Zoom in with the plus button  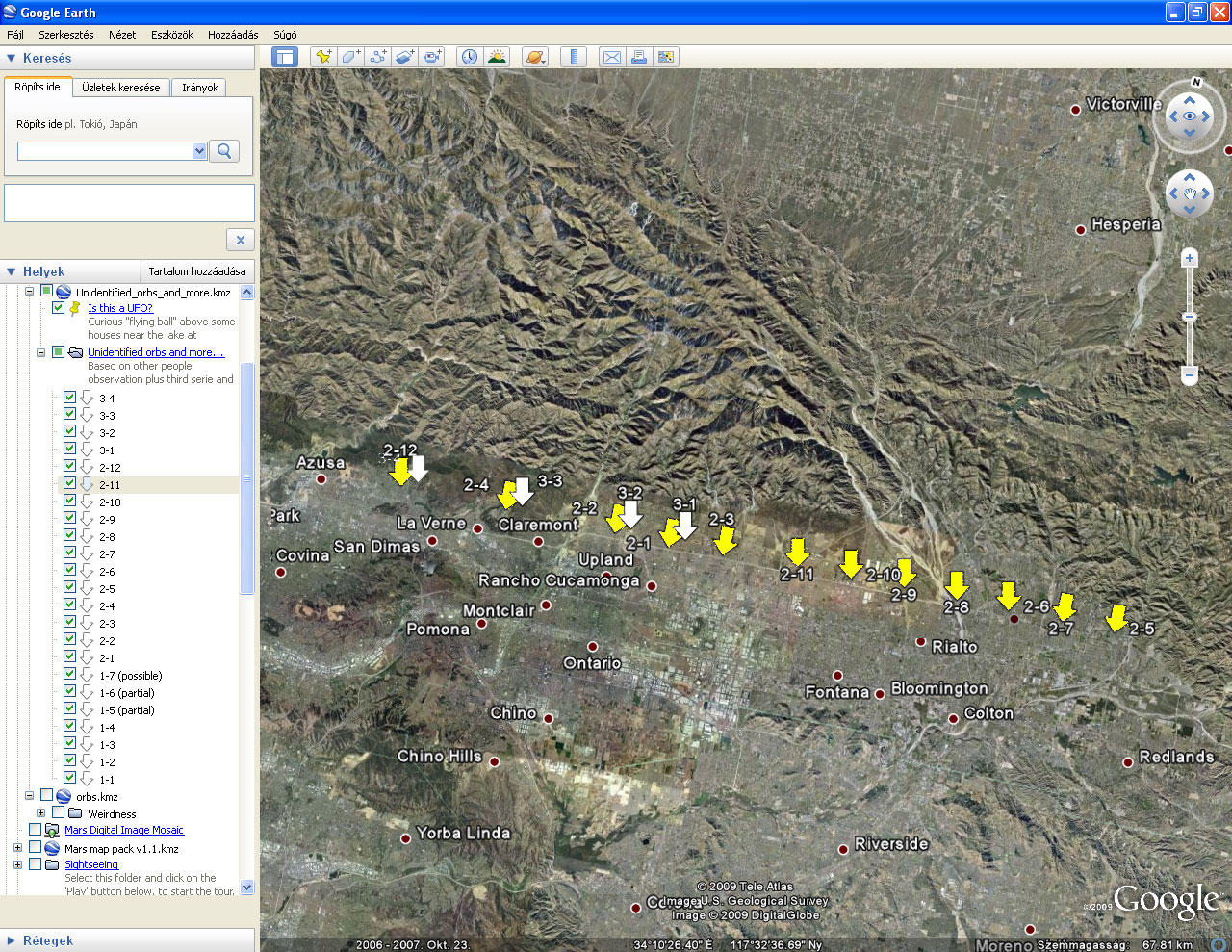(x=1190, y=258)
